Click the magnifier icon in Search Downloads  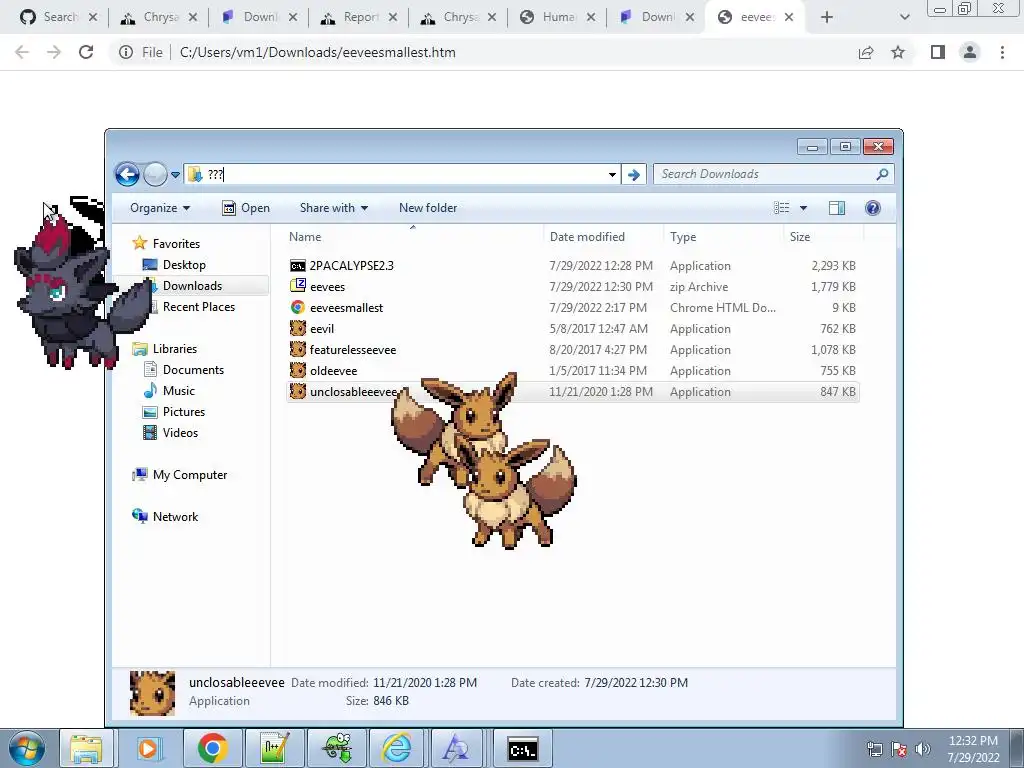[882, 174]
